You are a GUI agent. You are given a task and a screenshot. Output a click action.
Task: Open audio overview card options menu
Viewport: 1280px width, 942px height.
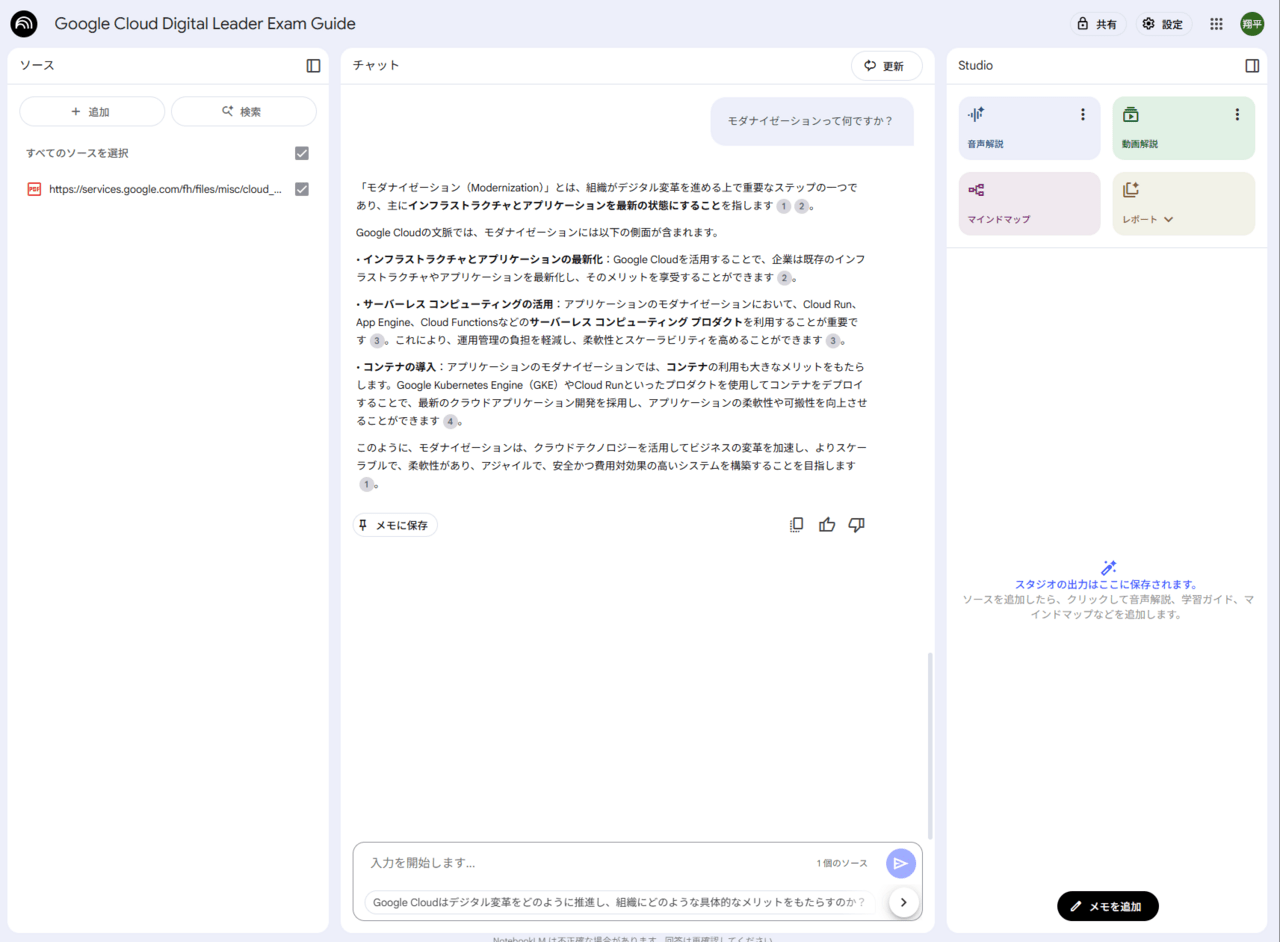click(1082, 115)
